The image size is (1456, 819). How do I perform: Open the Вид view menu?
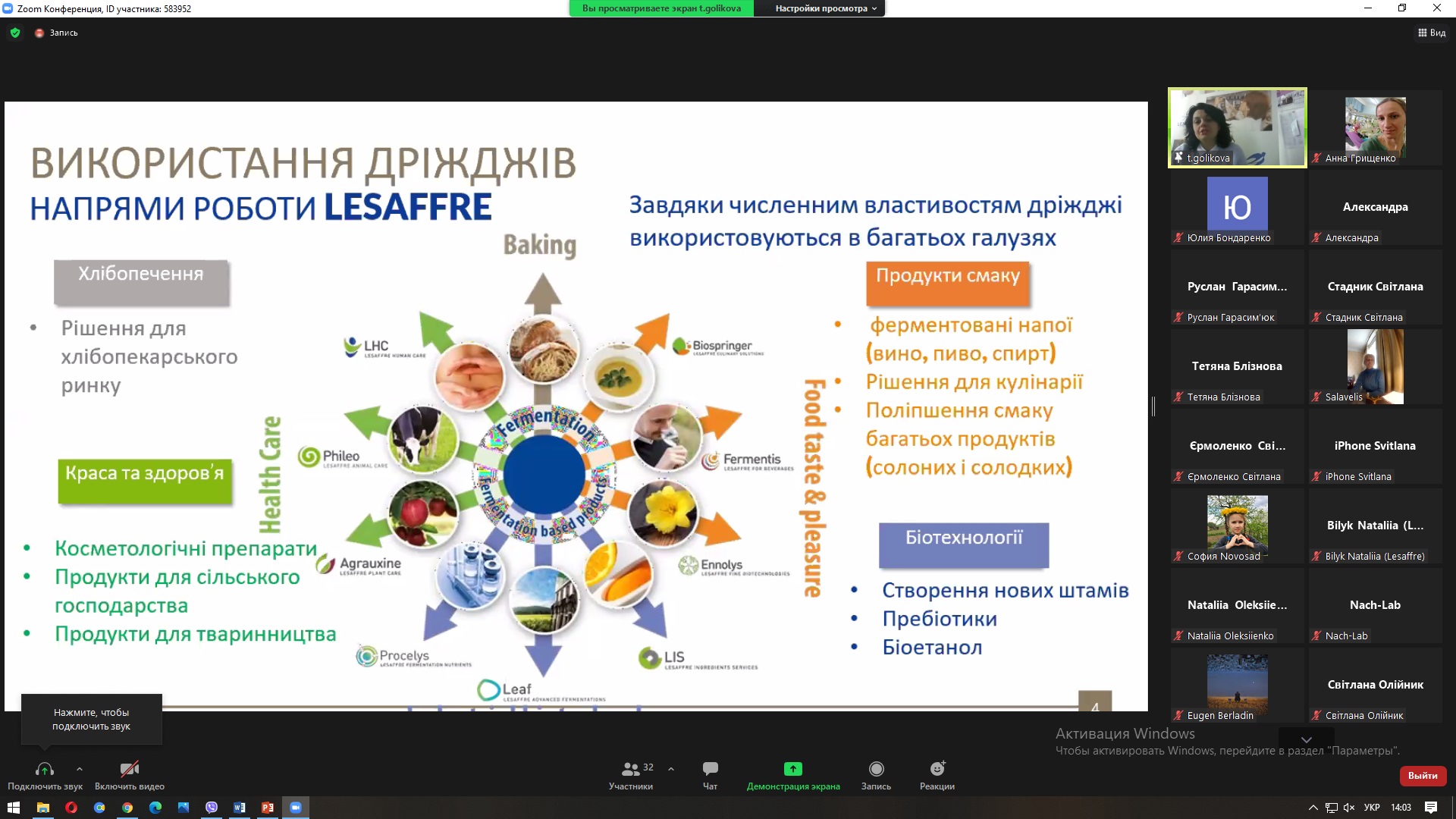(1432, 33)
